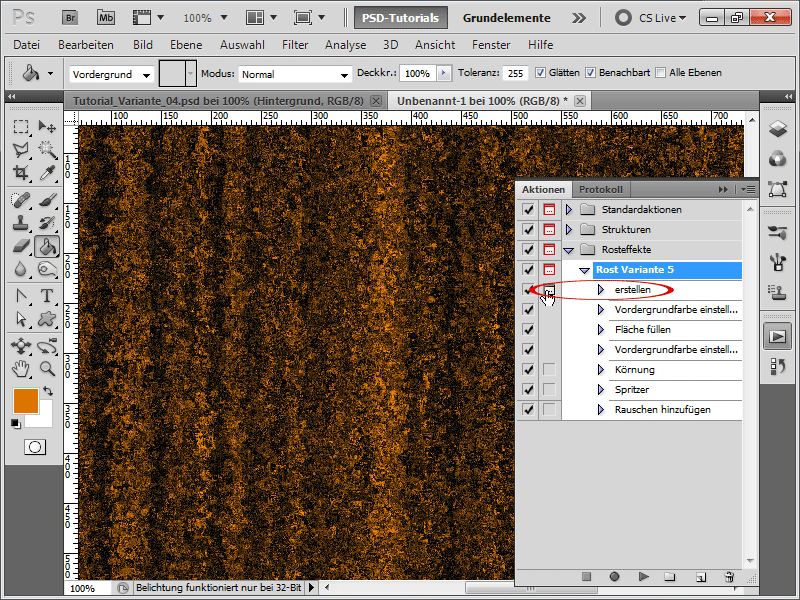Uncheck the Benachbart option
Screen dimensions: 800x600
[x=590, y=73]
